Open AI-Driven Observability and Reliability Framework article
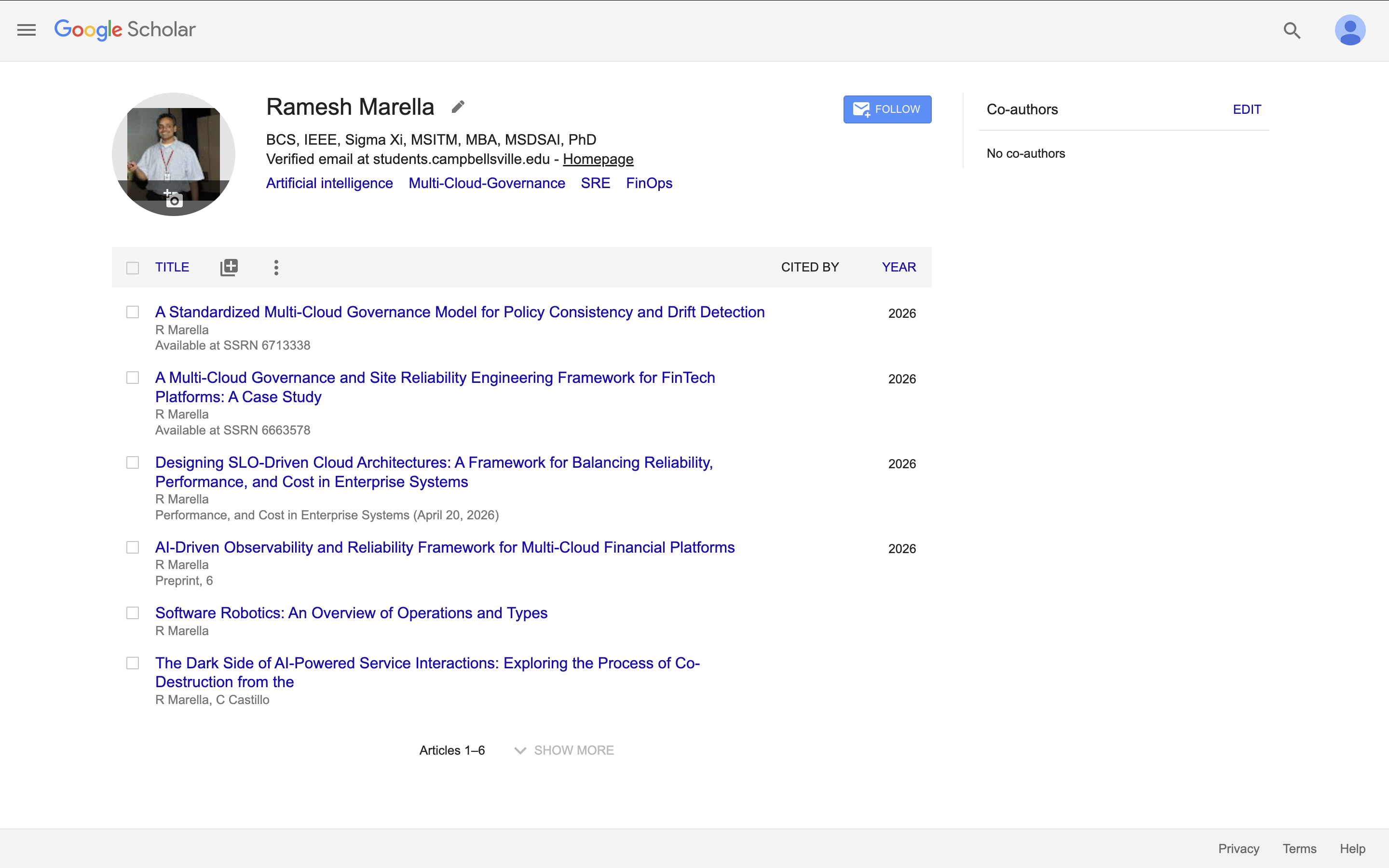Image resolution: width=1389 pixels, height=868 pixels. [x=445, y=547]
